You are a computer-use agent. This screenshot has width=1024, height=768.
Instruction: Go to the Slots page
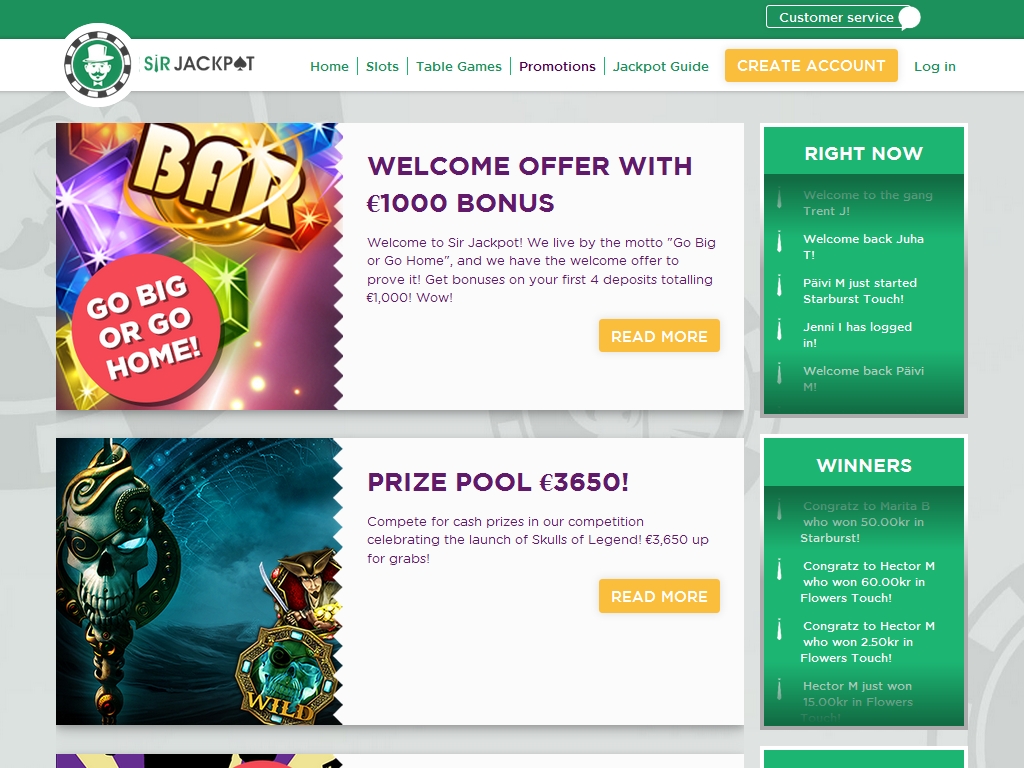[382, 67]
